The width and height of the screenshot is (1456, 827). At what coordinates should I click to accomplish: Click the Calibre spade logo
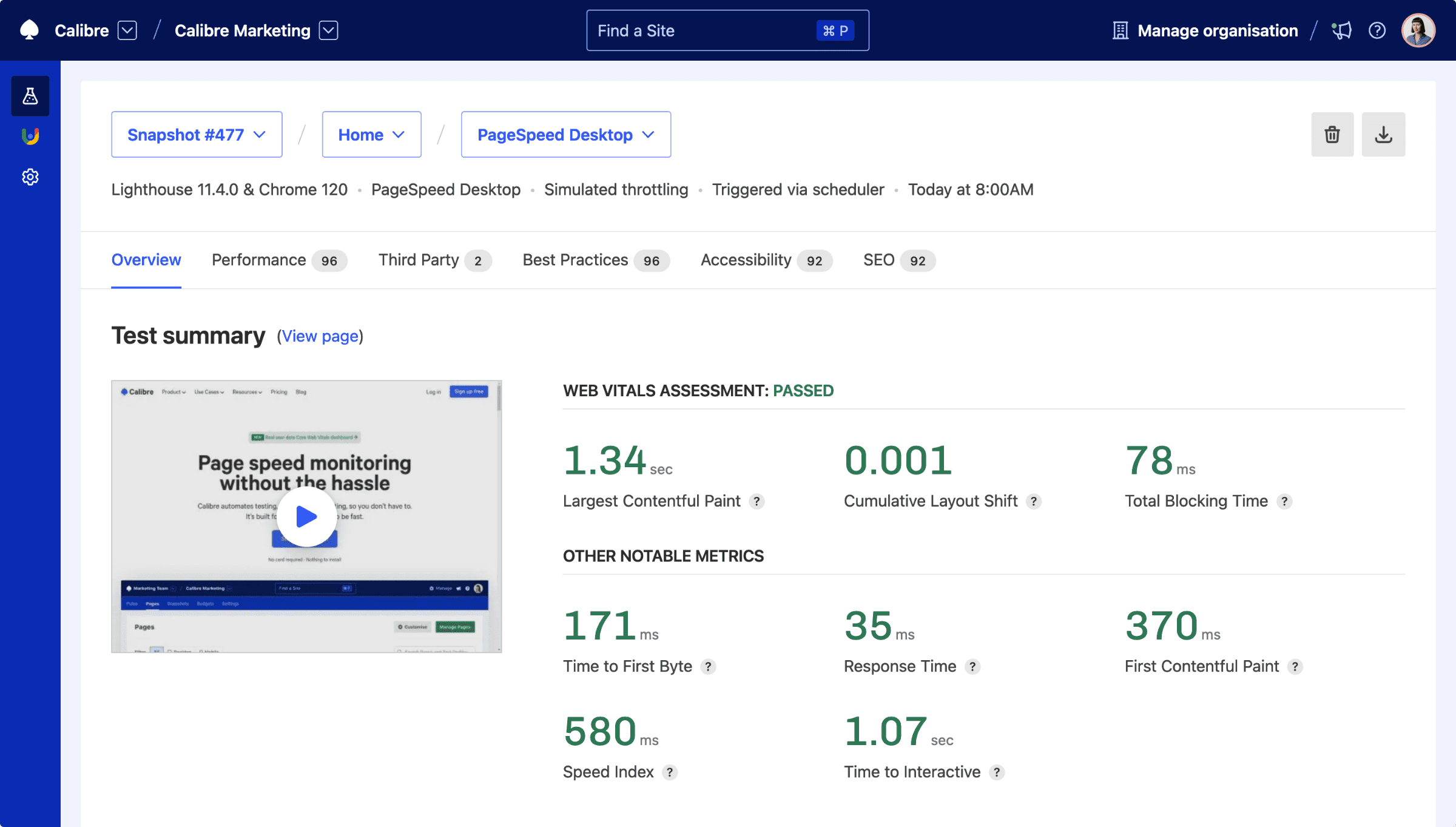click(x=29, y=30)
